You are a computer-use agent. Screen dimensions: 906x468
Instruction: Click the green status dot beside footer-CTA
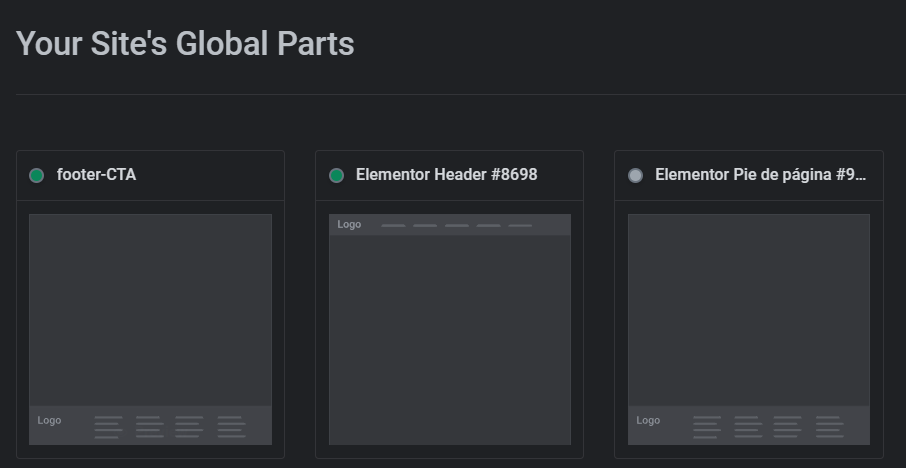tap(36, 175)
